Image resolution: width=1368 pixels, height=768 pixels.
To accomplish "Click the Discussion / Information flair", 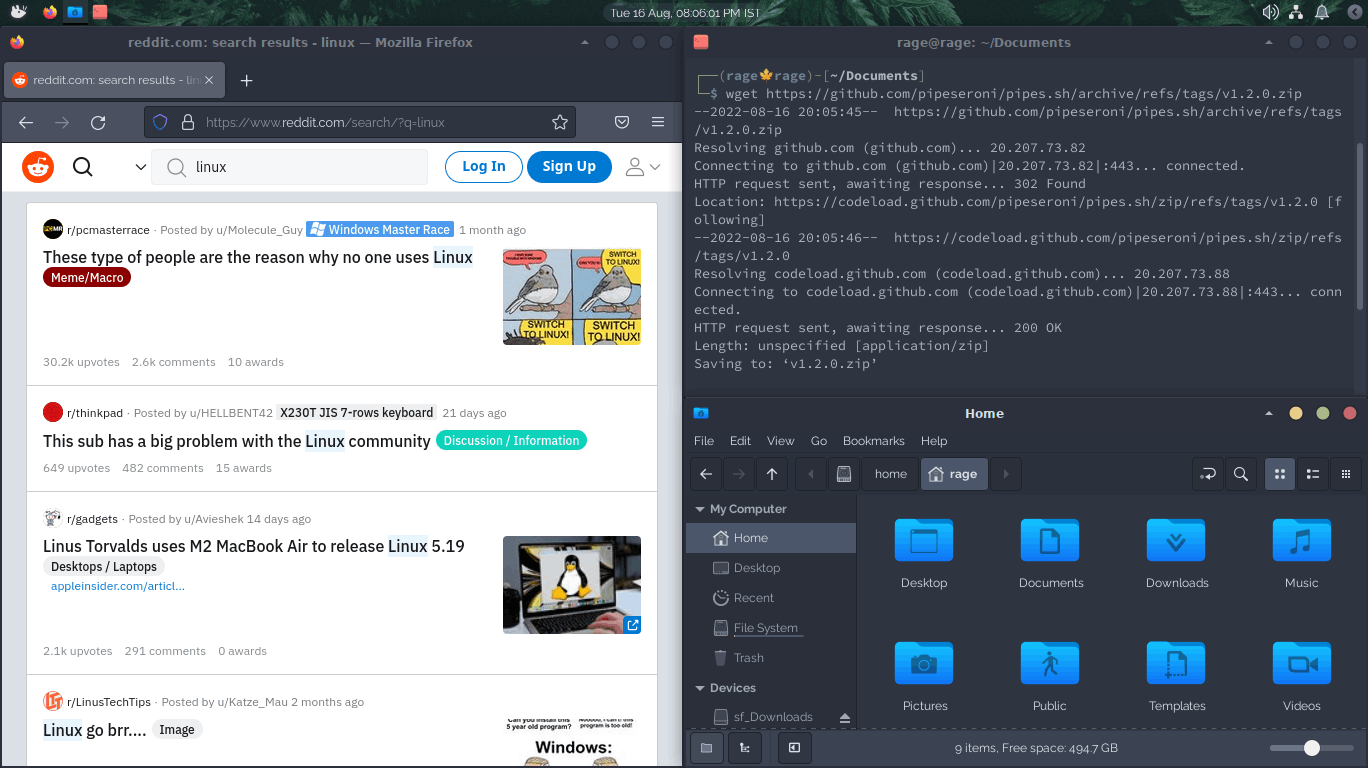I will click(x=511, y=440).
